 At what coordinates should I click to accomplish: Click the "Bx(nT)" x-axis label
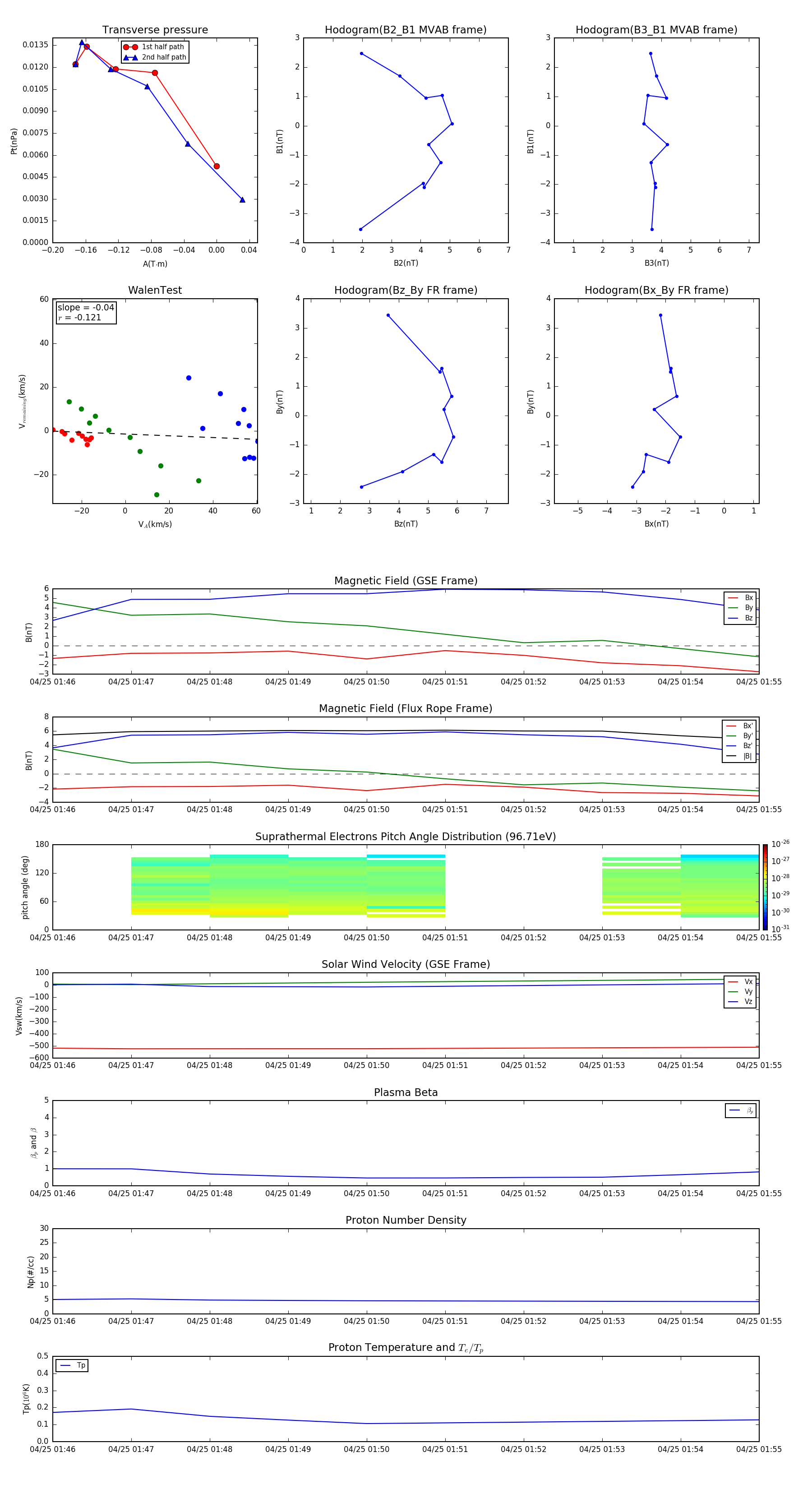[x=656, y=524]
